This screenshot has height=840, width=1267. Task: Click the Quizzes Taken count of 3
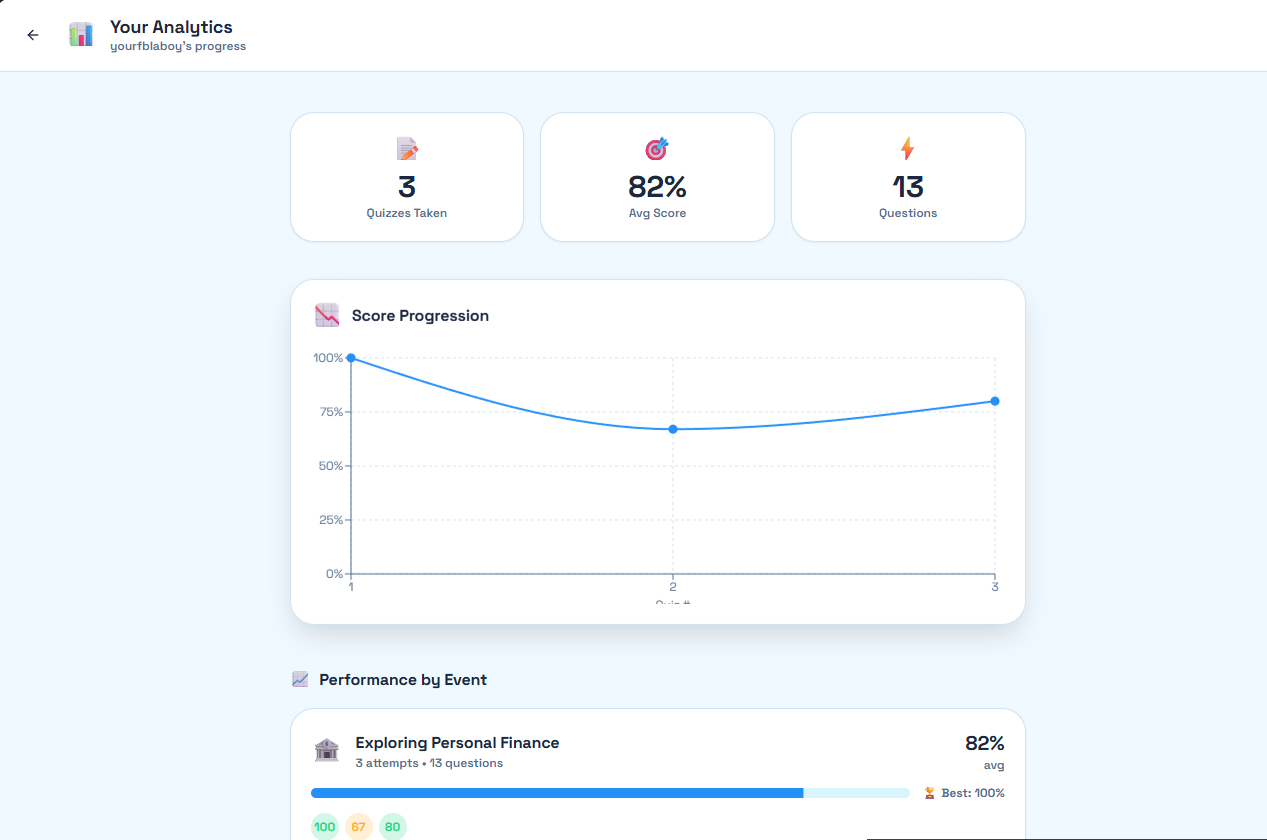407,187
